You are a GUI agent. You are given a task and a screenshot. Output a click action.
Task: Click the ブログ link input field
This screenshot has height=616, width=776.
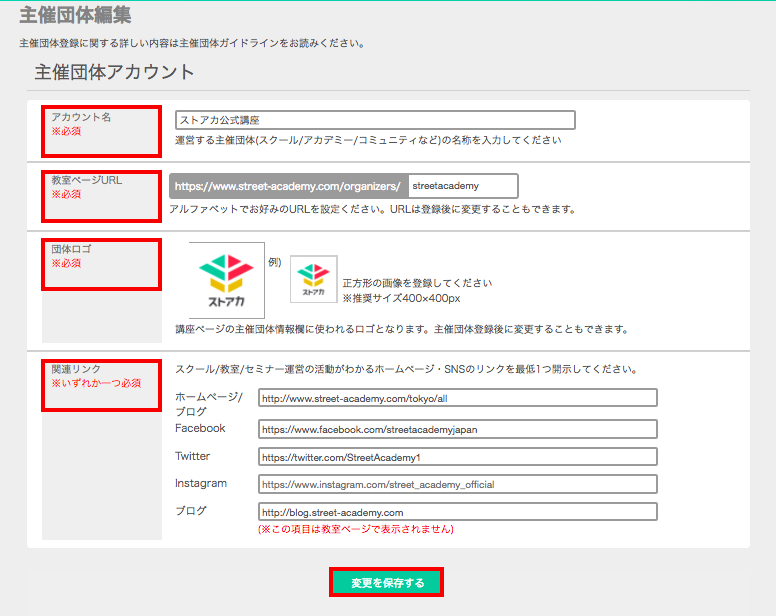(458, 512)
